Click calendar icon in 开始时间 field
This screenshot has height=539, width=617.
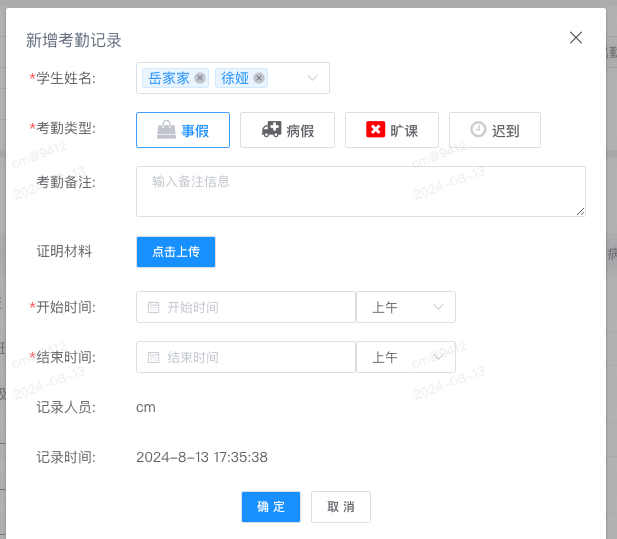pyautogui.click(x=153, y=307)
